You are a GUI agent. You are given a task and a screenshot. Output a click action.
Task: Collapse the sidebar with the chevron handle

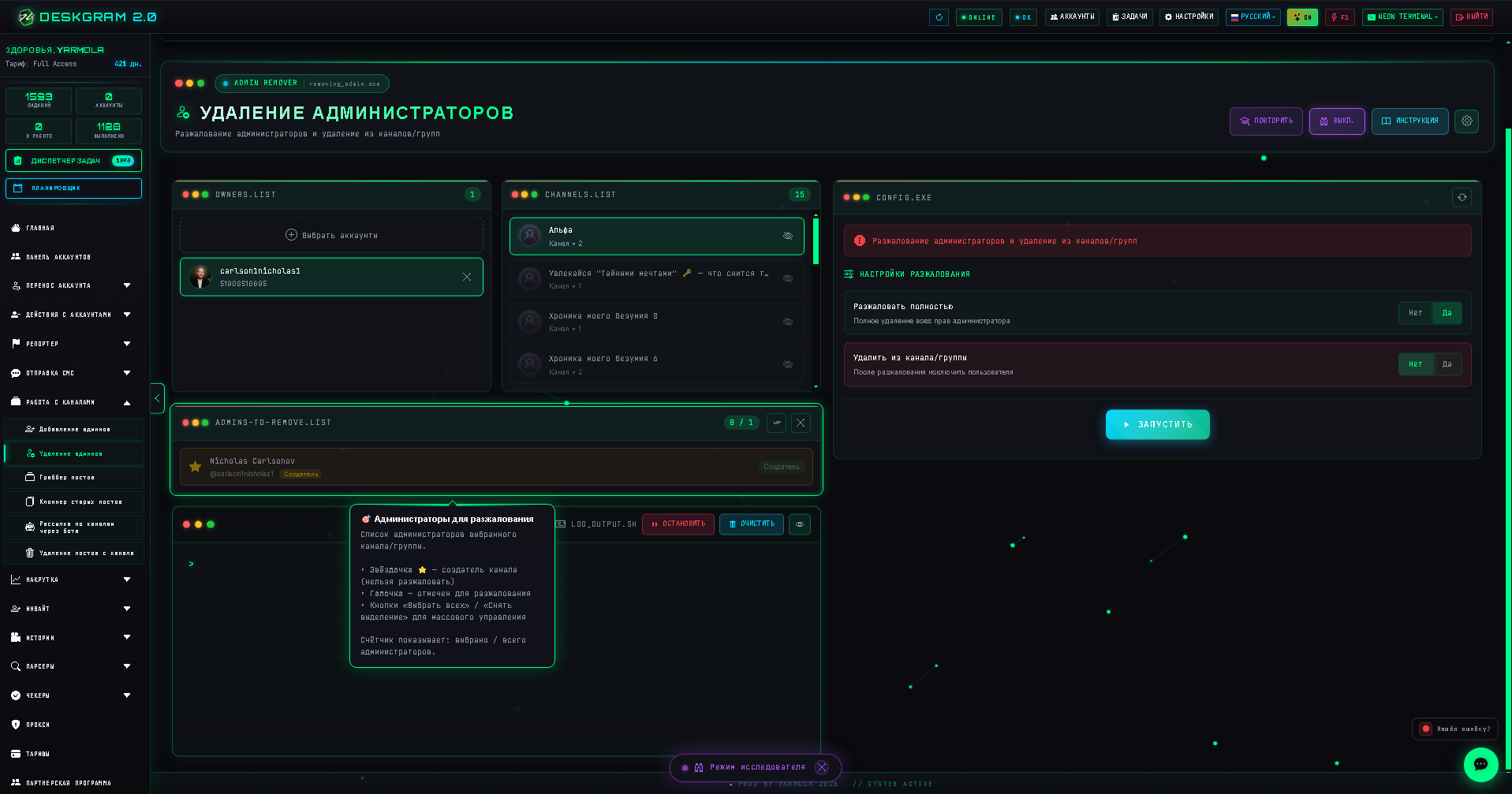pyautogui.click(x=157, y=398)
